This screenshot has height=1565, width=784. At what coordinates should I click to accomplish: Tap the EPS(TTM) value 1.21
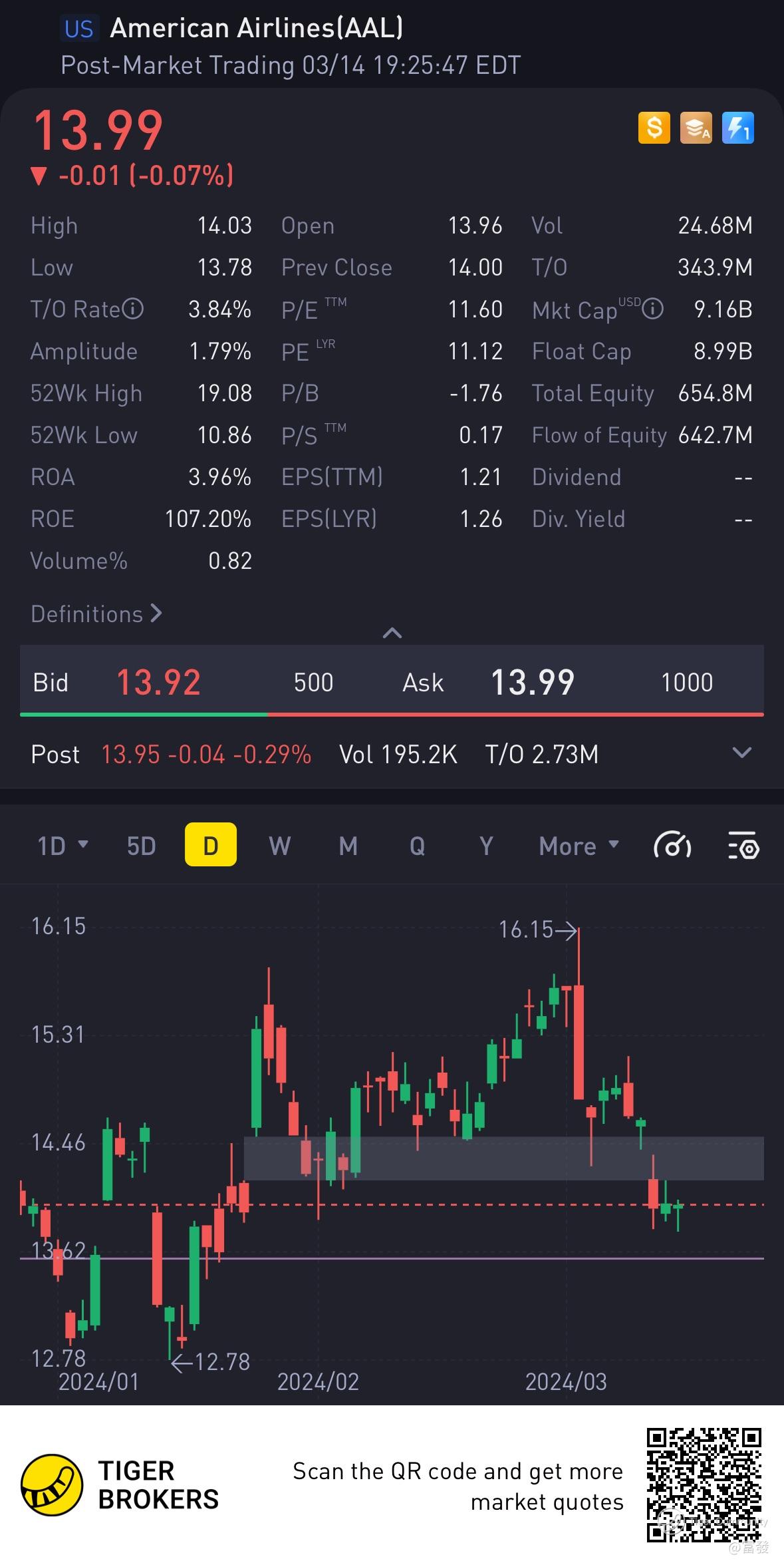point(481,477)
